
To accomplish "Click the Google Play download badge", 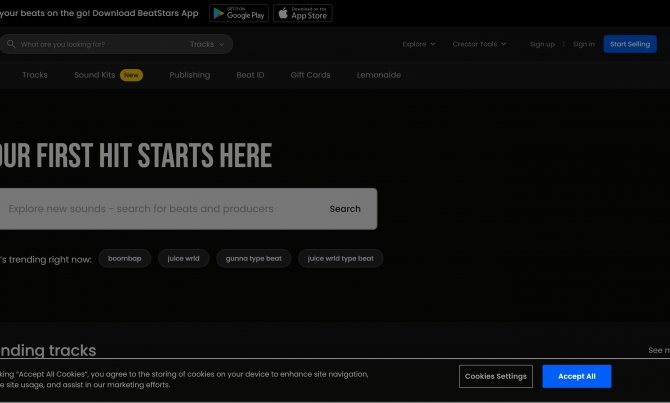I will (239, 13).
